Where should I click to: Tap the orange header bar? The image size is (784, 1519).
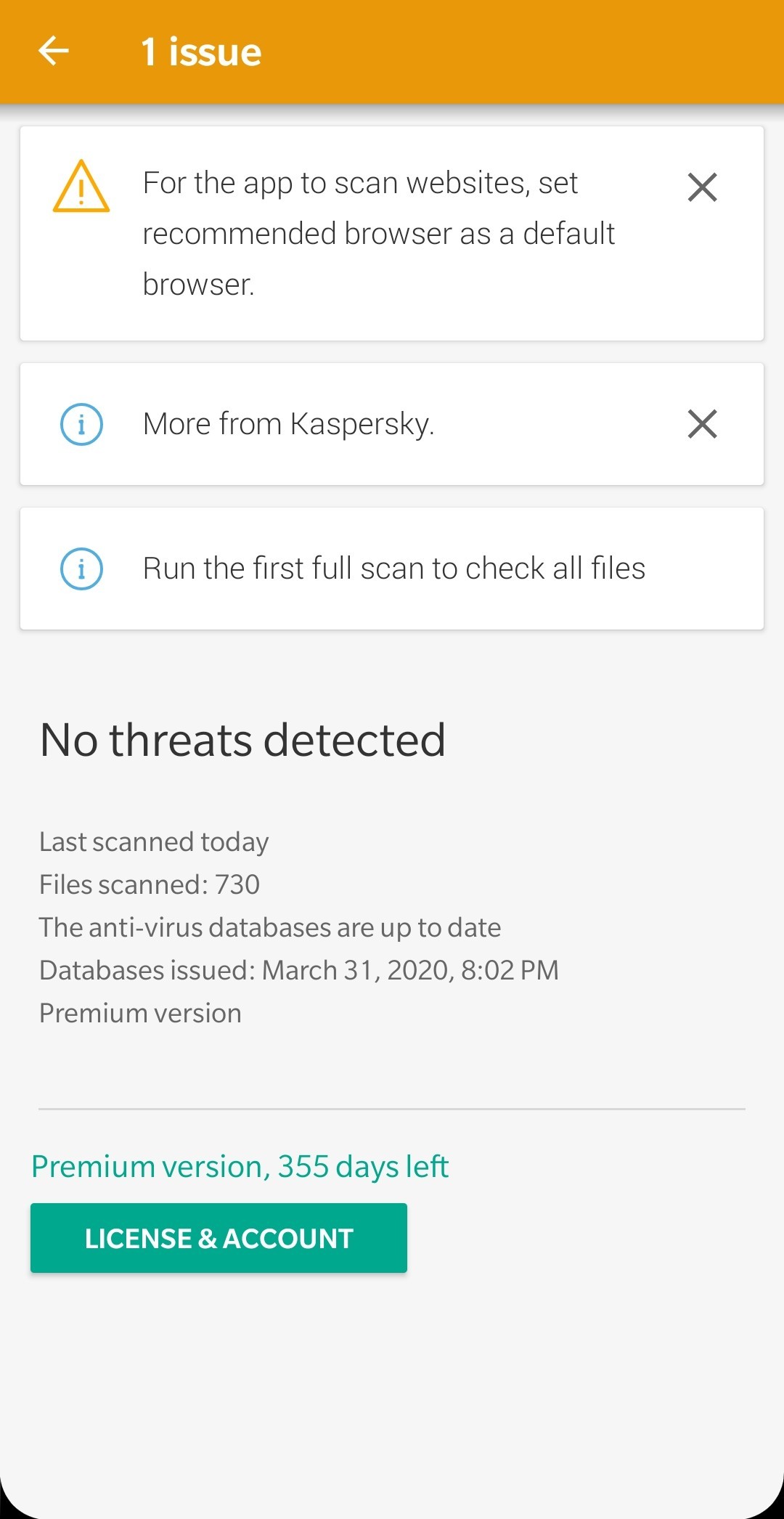pos(392,52)
